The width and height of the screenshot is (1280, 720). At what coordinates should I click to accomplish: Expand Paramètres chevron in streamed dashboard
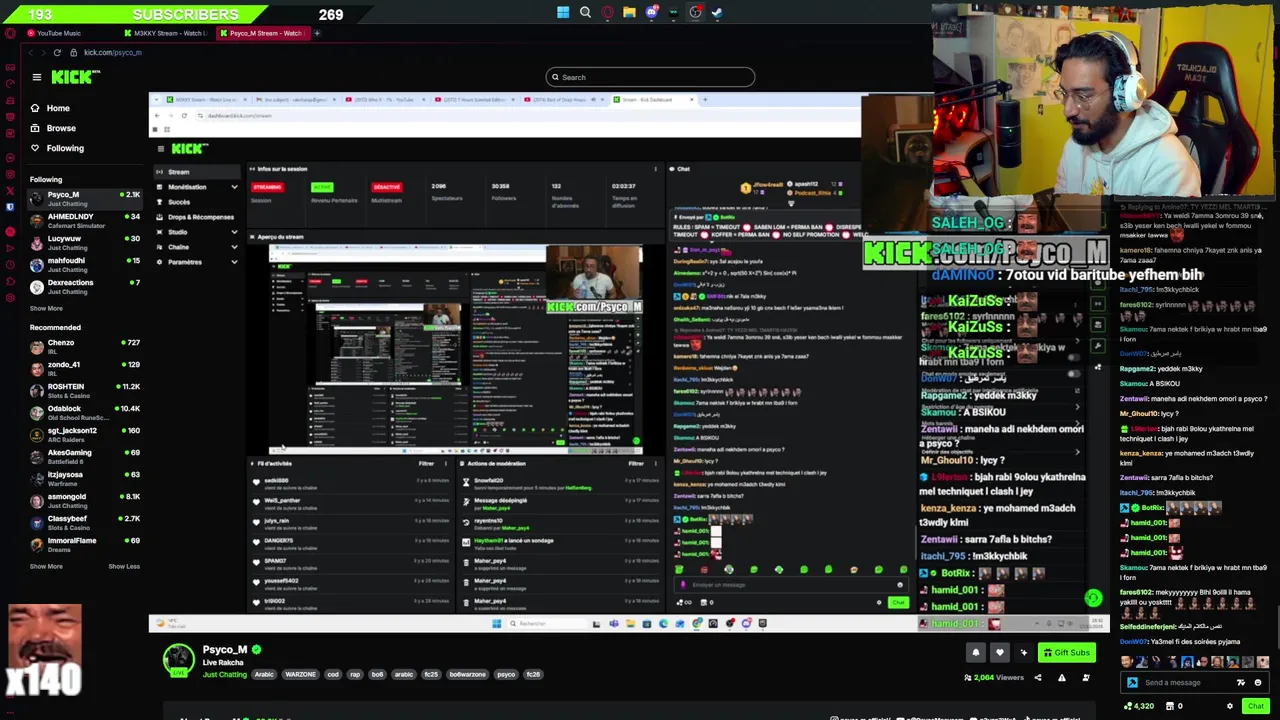coord(234,262)
